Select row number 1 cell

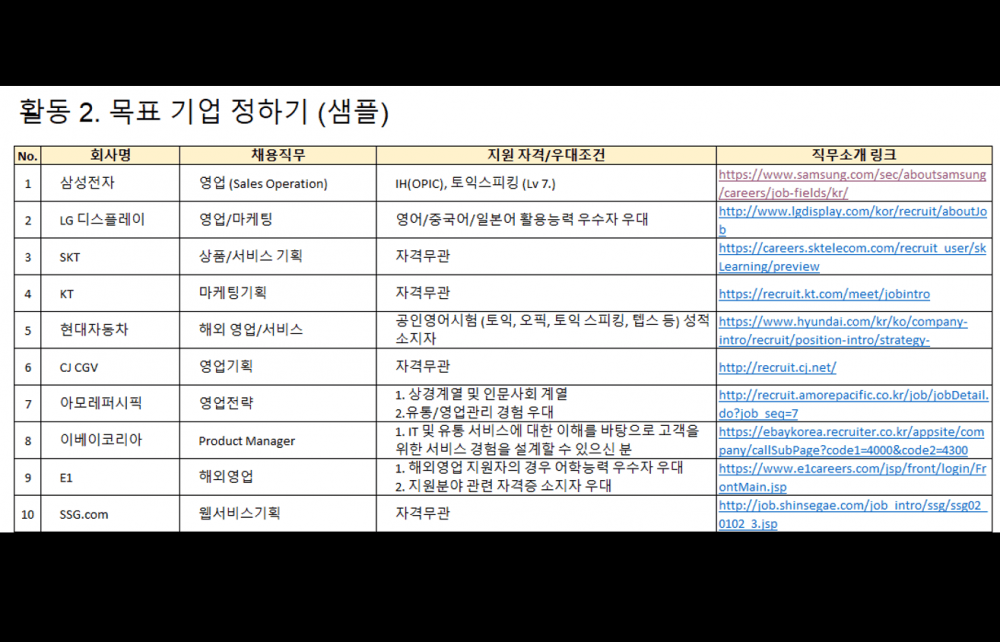click(27, 183)
